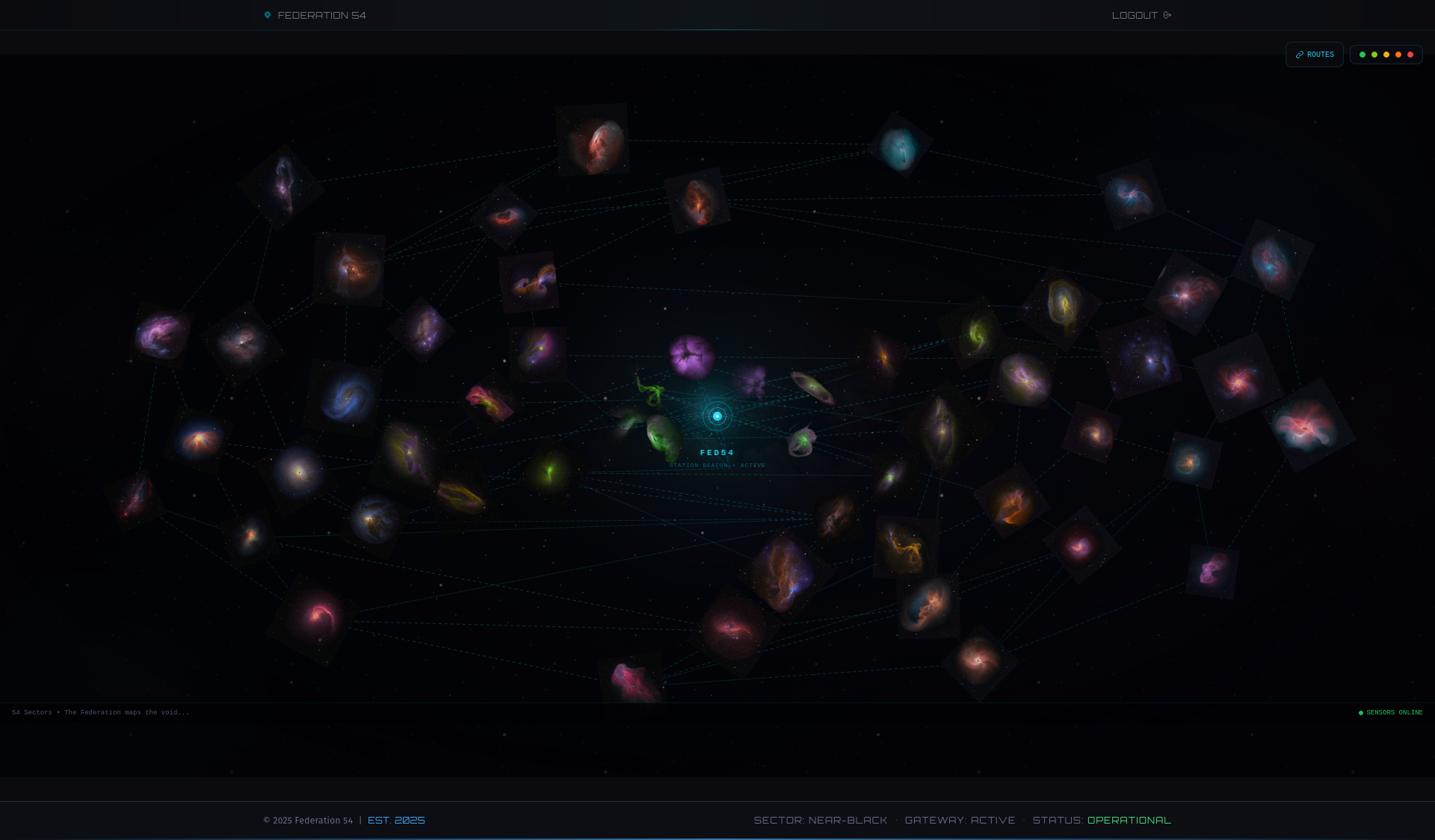Toggle the green status dot in the legend

pos(1363,55)
